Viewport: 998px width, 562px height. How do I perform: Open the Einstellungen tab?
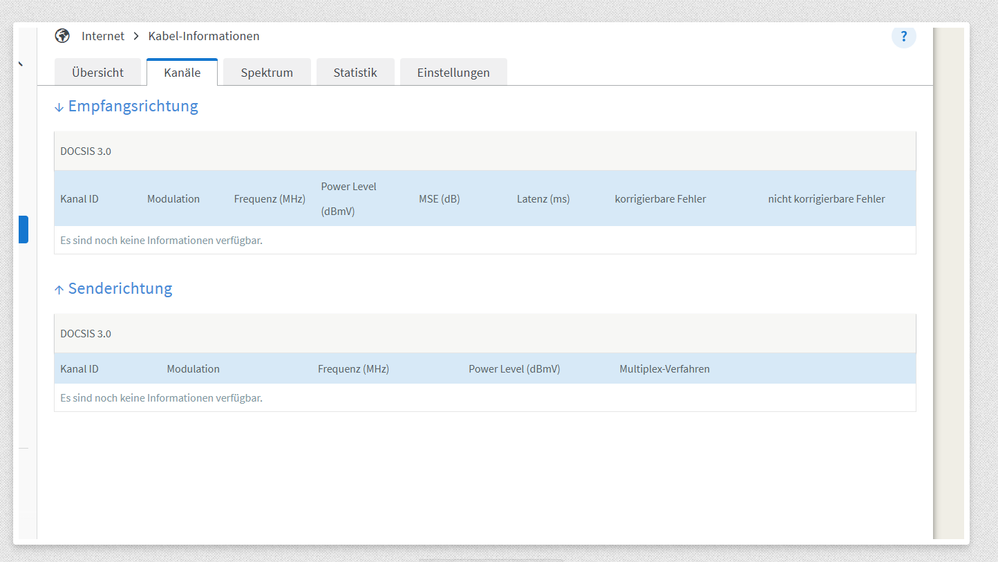coord(453,72)
